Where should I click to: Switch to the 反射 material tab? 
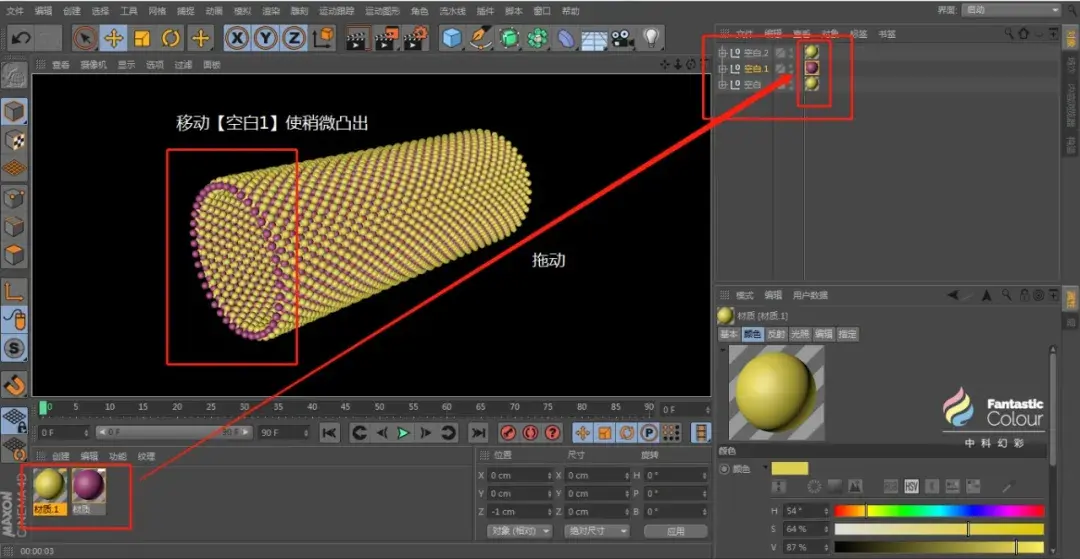(x=776, y=334)
